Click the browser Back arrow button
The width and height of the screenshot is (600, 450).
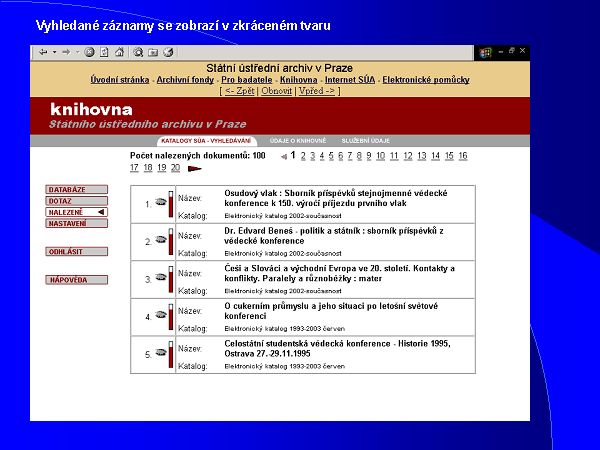[x=42, y=52]
